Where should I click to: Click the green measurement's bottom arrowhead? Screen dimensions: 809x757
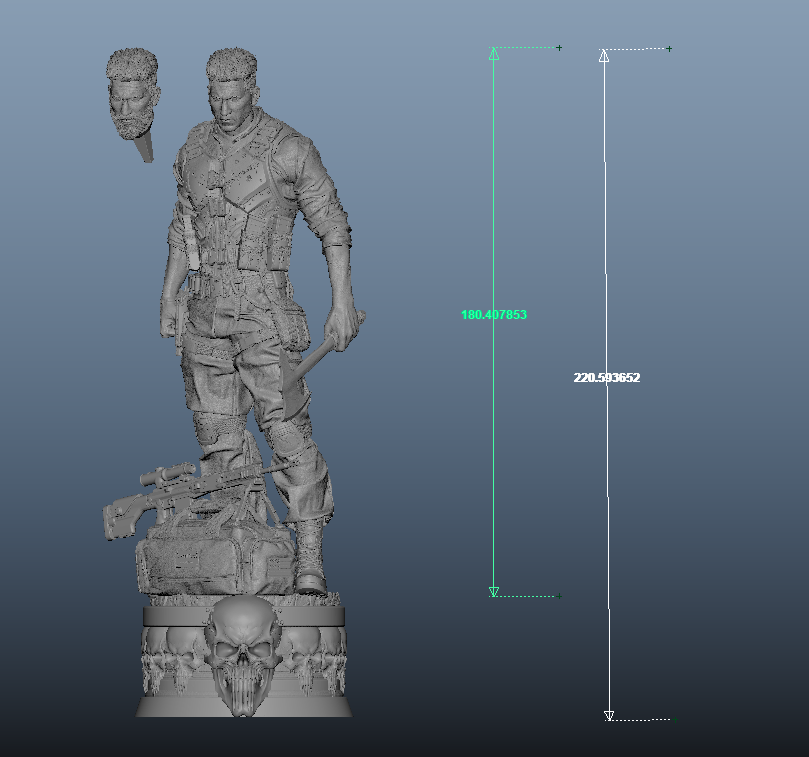click(x=494, y=592)
